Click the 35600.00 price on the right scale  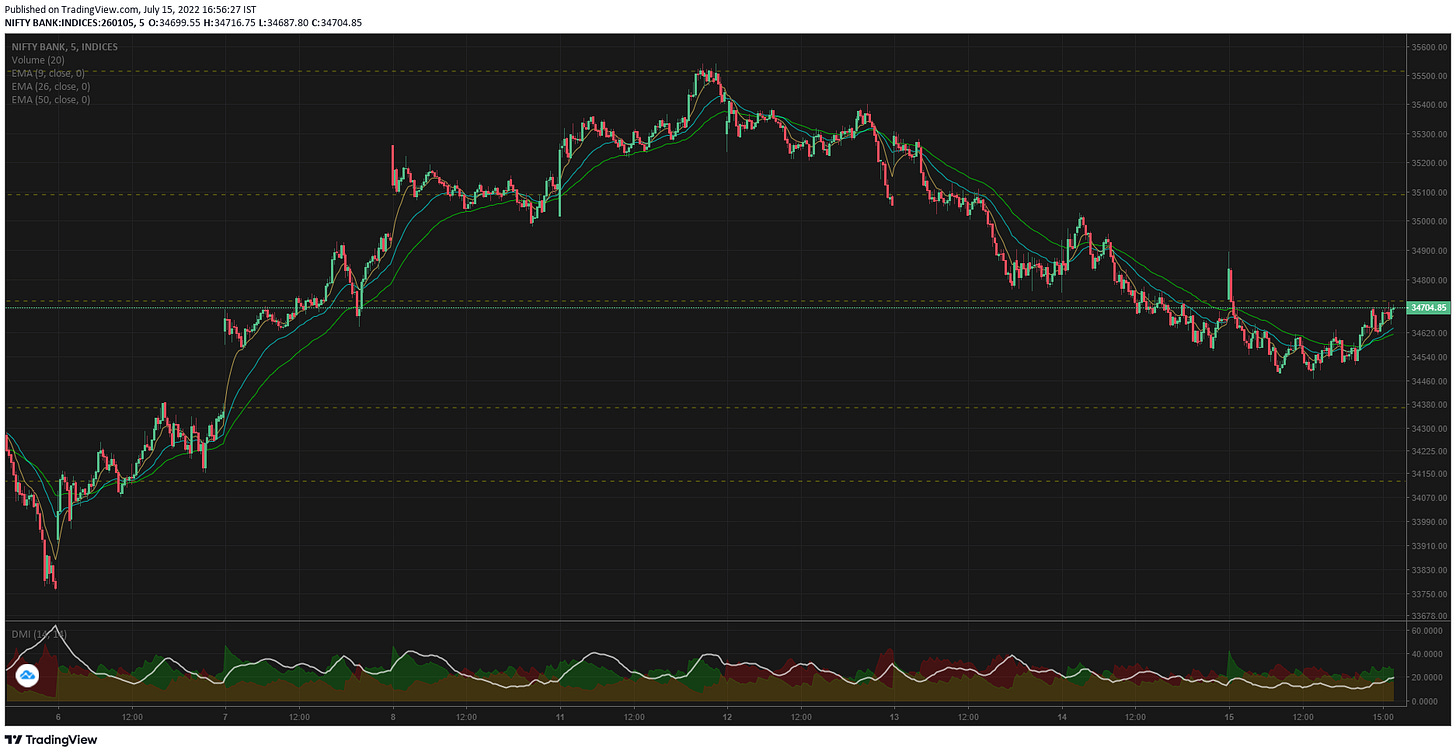click(1427, 46)
